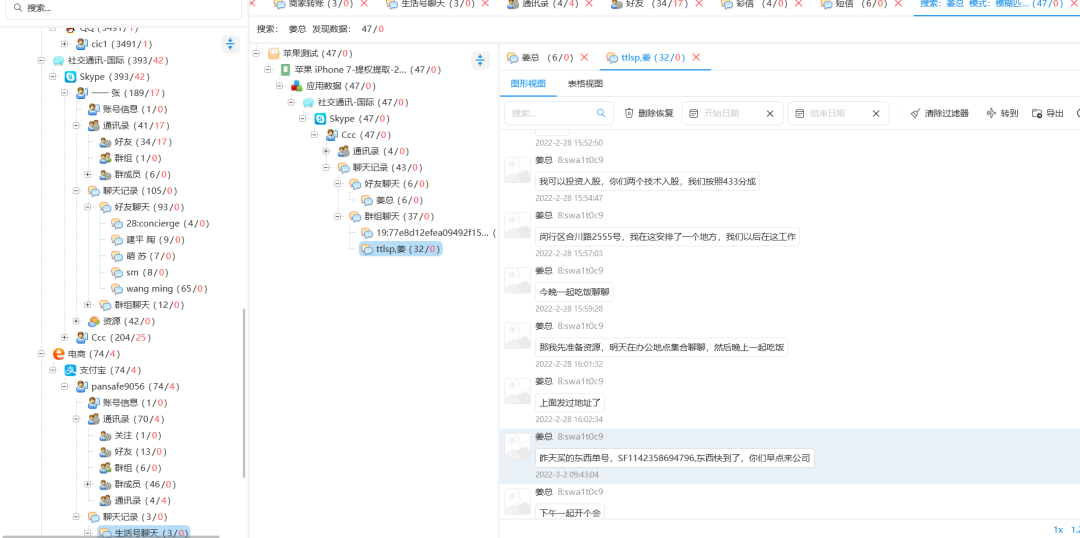The height and width of the screenshot is (538, 1080).
Task: Click the 资源 (42/0) folder icon
Action: click(x=94, y=321)
